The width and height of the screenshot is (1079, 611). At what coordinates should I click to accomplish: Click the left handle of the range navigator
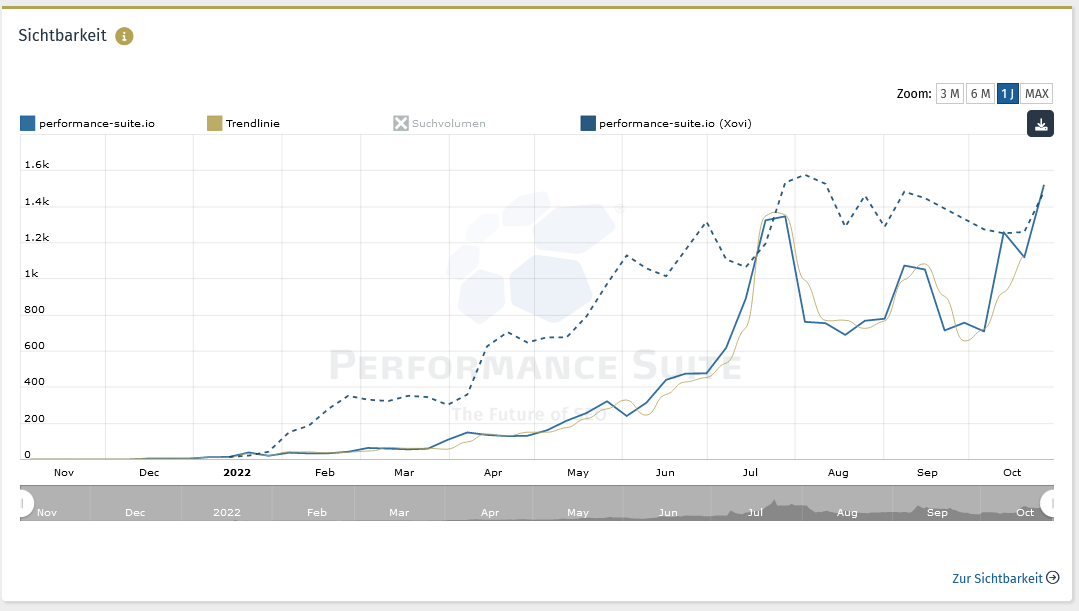pyautogui.click(x=24, y=504)
